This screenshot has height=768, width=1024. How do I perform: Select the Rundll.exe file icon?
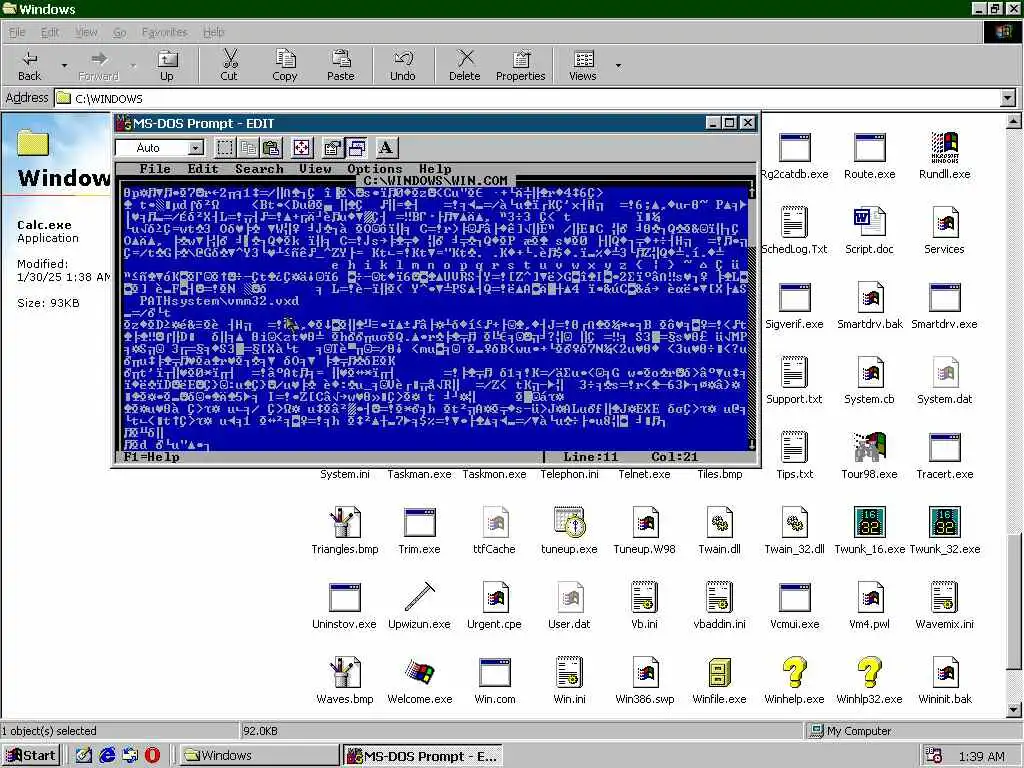[x=944, y=157]
